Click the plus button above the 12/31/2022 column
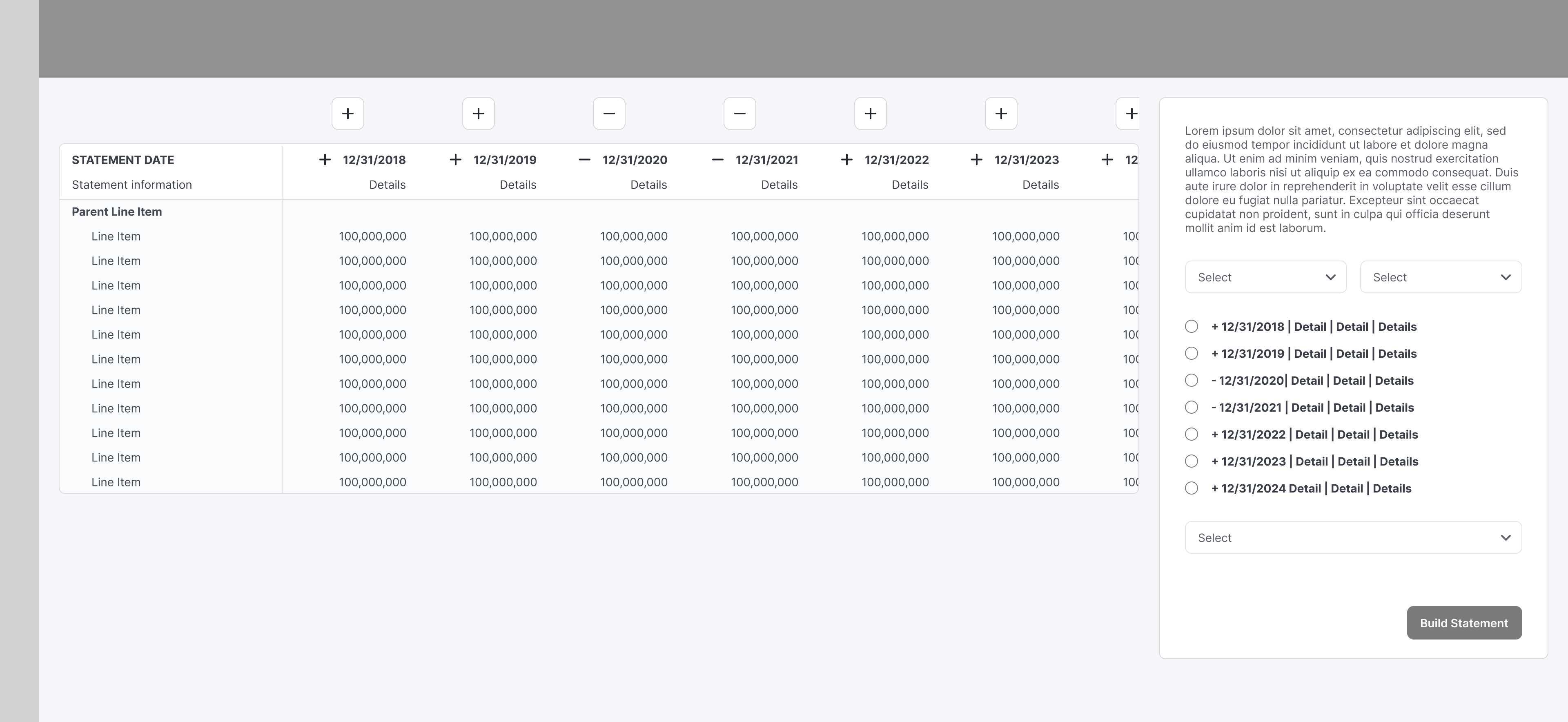Viewport: 1568px width, 722px height. [871, 113]
